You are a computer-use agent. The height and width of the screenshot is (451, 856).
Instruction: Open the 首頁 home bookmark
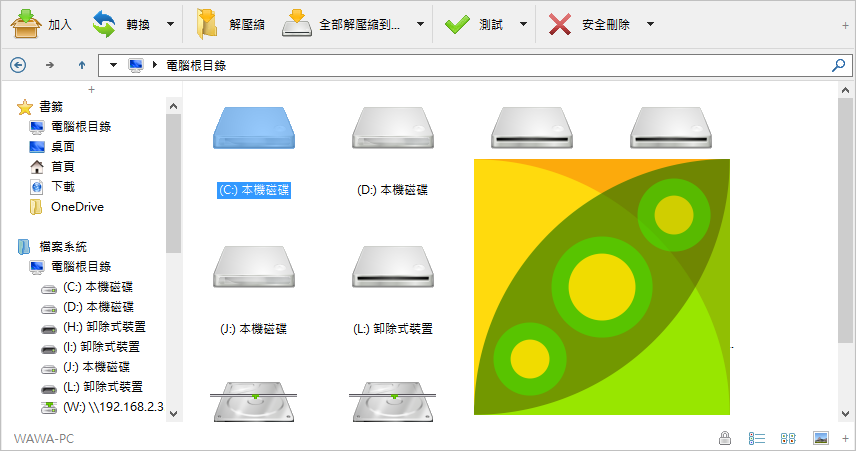pos(63,167)
